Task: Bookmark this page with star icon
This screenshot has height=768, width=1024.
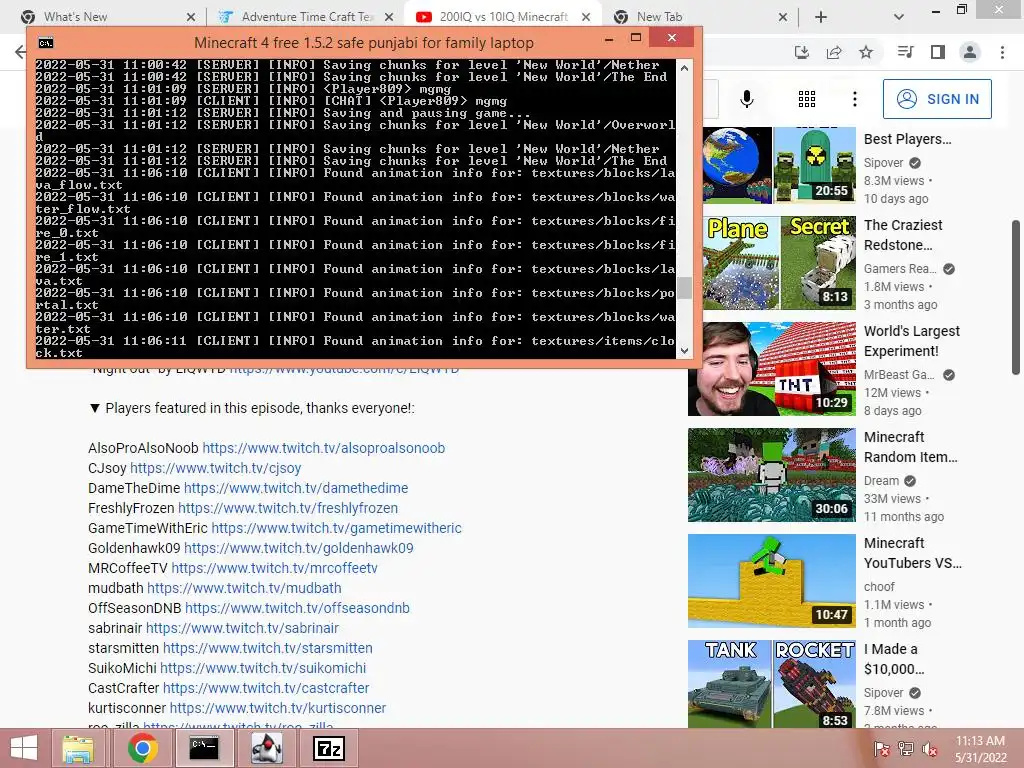Action: (x=866, y=52)
